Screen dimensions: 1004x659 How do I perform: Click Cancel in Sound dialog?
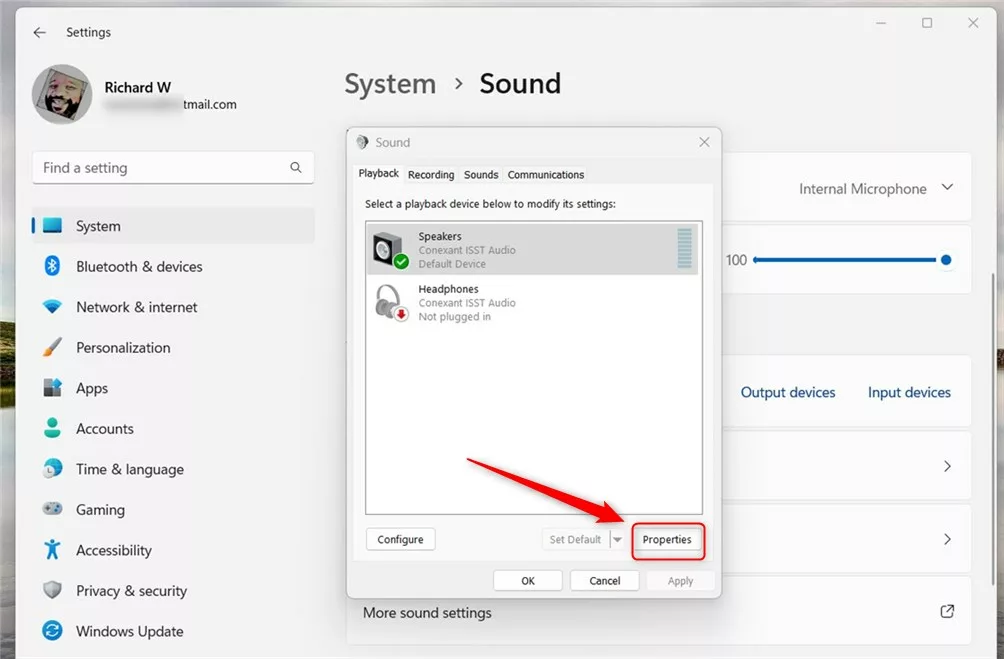click(604, 581)
